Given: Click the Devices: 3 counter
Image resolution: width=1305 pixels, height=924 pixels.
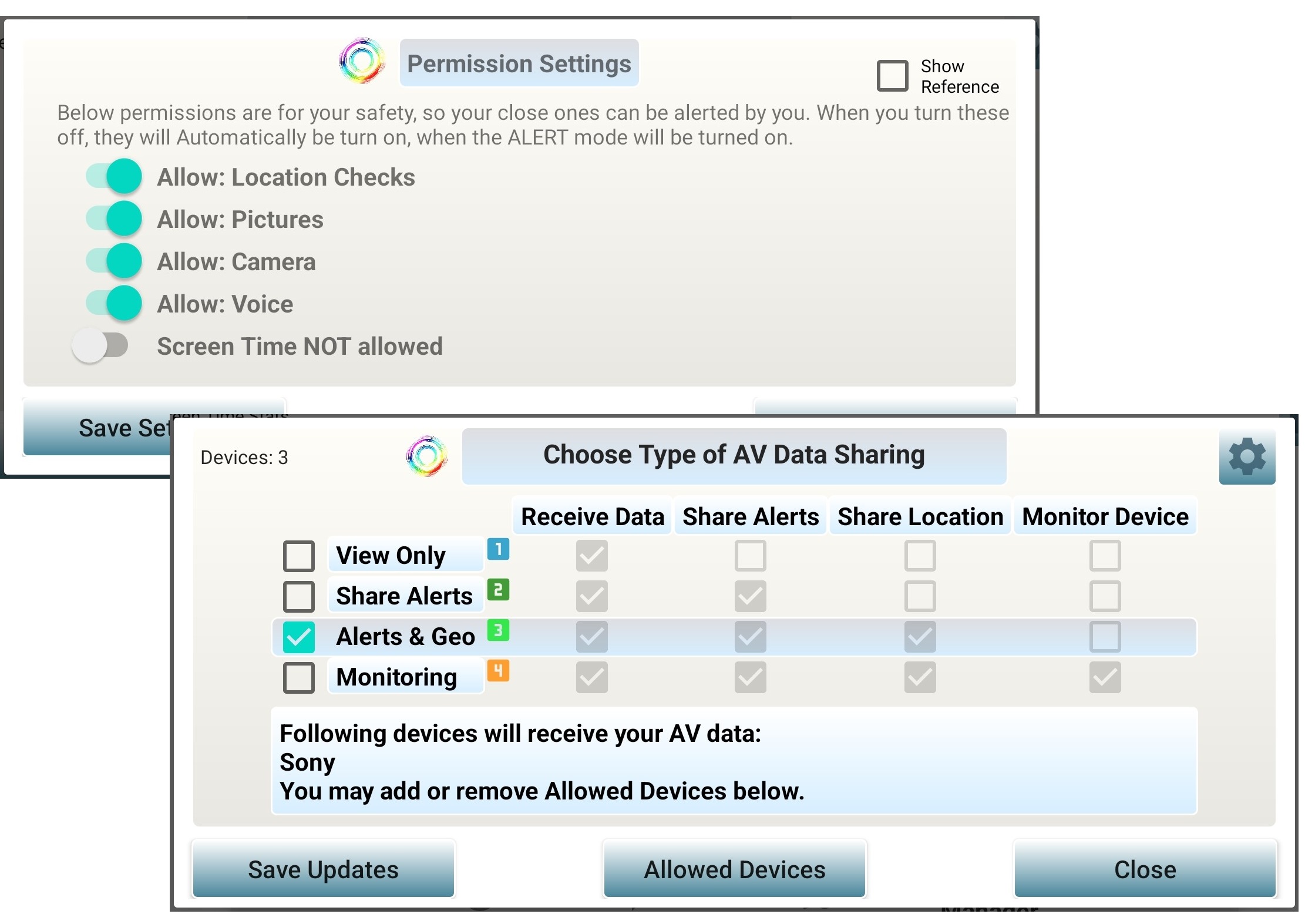Looking at the screenshot, I should (244, 457).
